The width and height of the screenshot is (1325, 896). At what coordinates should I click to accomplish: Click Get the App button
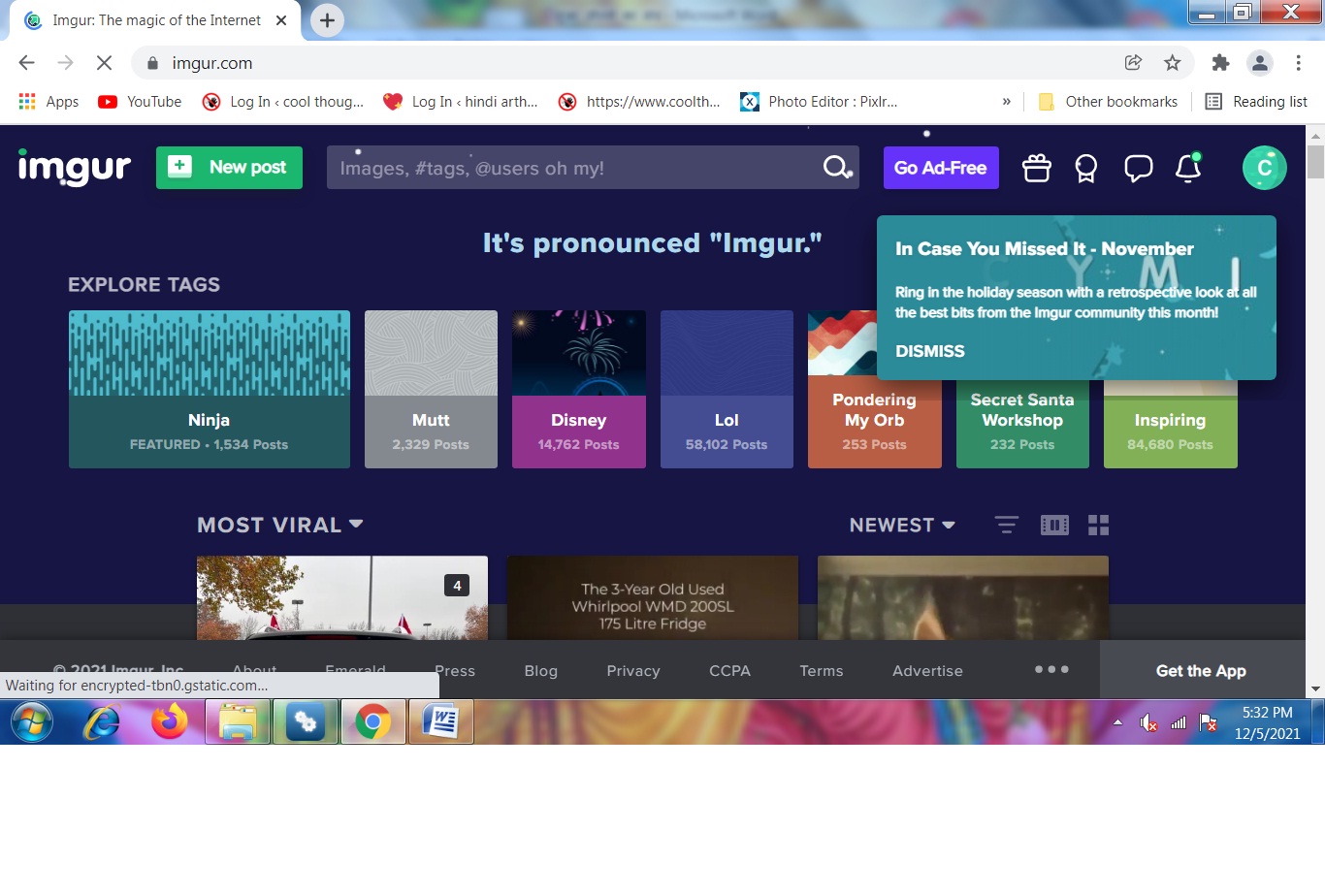(1201, 670)
